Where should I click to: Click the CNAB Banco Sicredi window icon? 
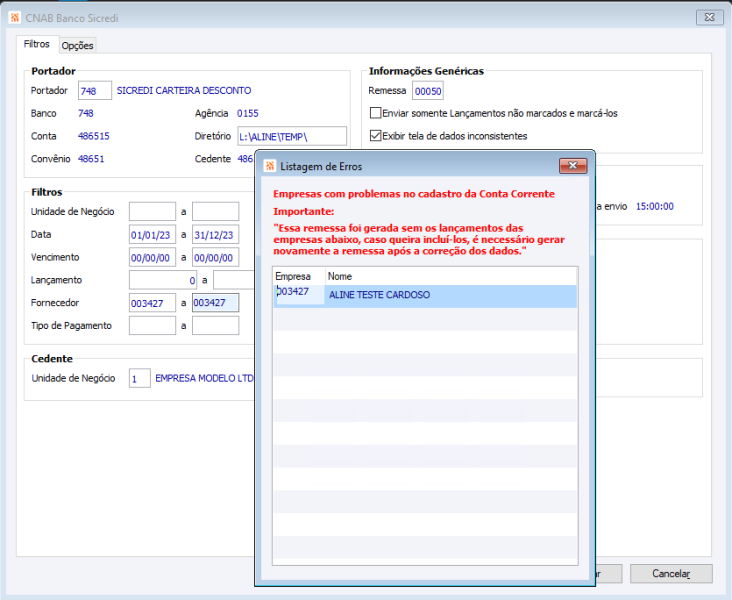click(13, 17)
